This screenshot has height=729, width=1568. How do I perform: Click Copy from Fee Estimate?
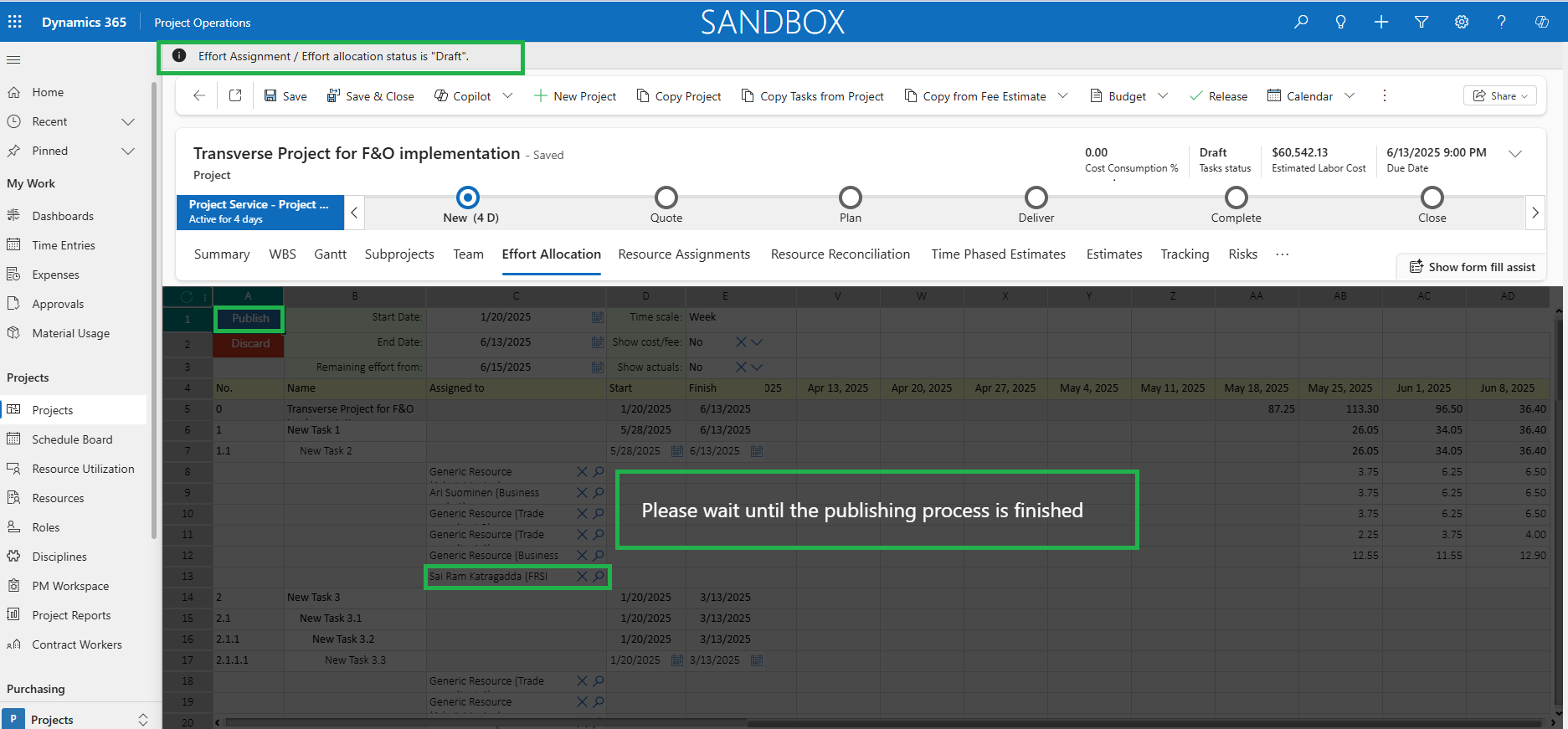click(x=975, y=96)
